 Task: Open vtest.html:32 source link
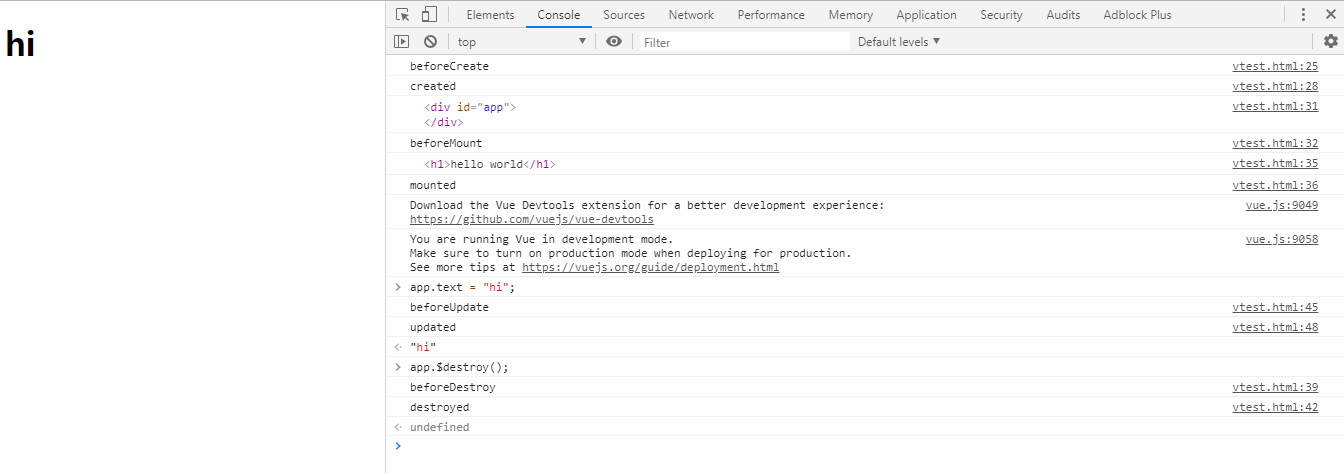[1275, 143]
